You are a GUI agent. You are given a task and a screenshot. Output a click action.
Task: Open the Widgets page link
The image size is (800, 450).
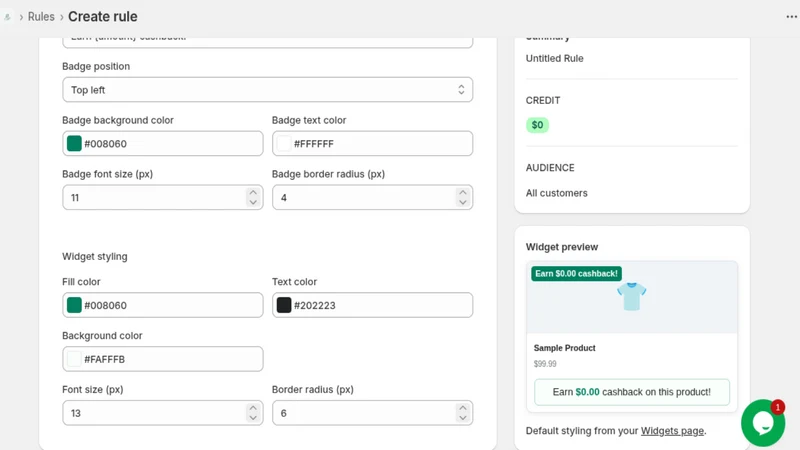click(x=672, y=431)
